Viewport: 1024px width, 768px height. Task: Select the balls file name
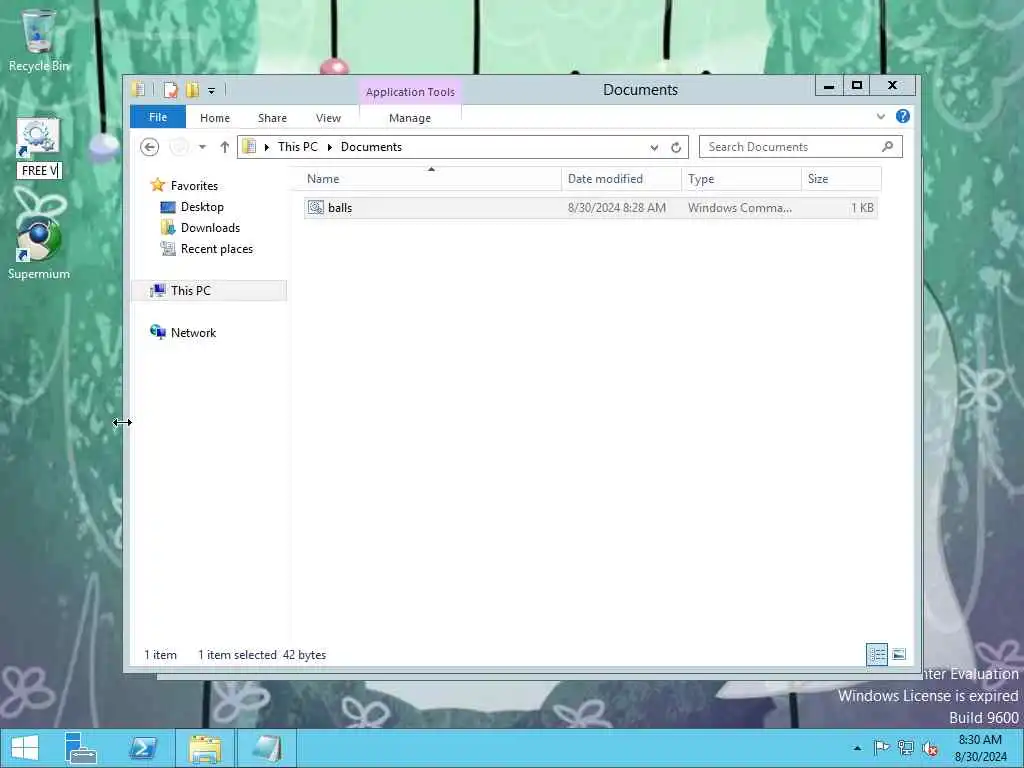[x=340, y=208]
